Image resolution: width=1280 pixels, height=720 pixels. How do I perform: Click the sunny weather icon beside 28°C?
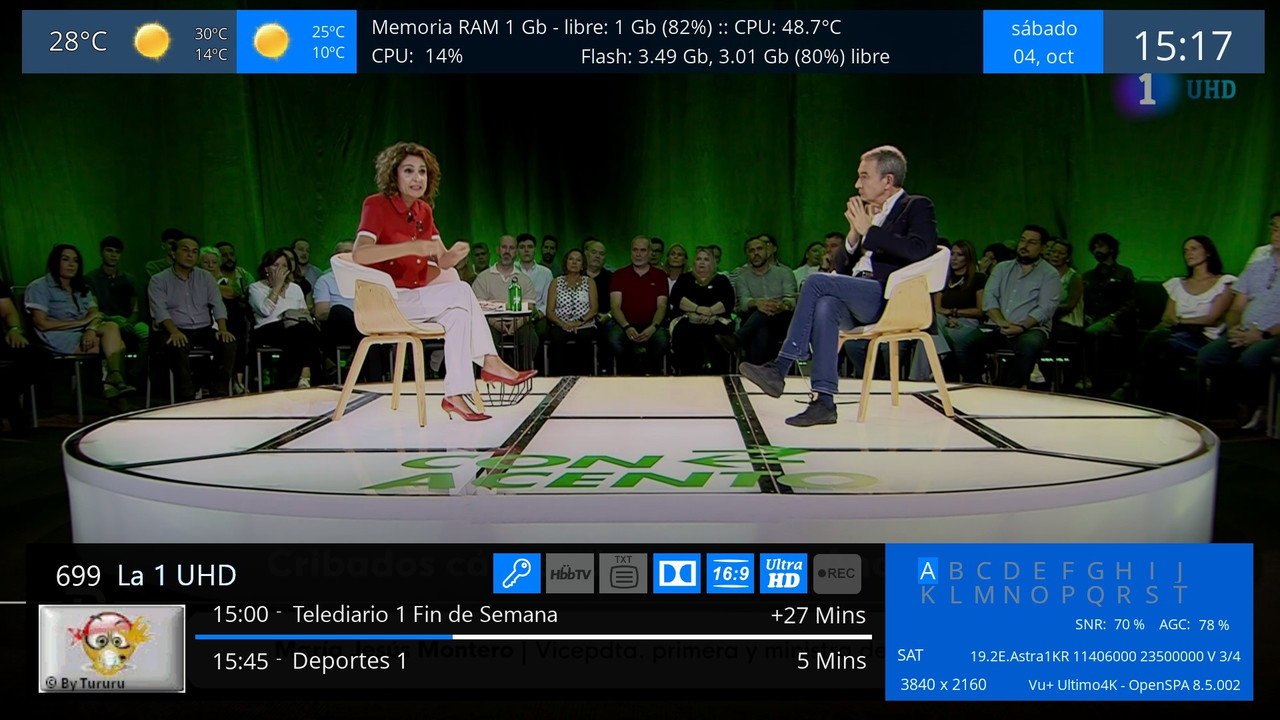point(151,41)
